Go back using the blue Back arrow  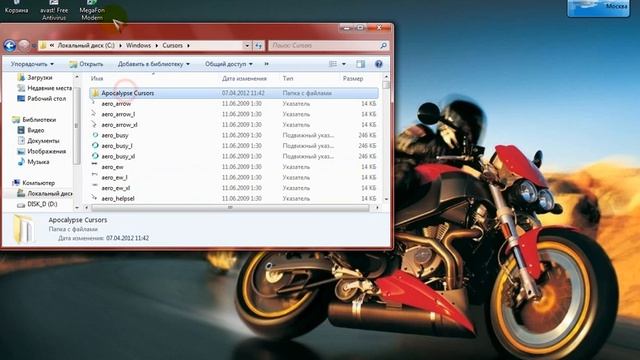10,46
